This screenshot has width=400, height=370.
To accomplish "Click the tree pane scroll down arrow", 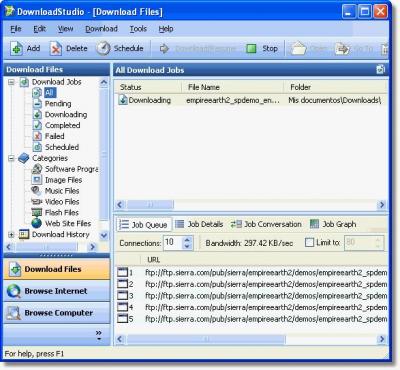I will click(104, 235).
